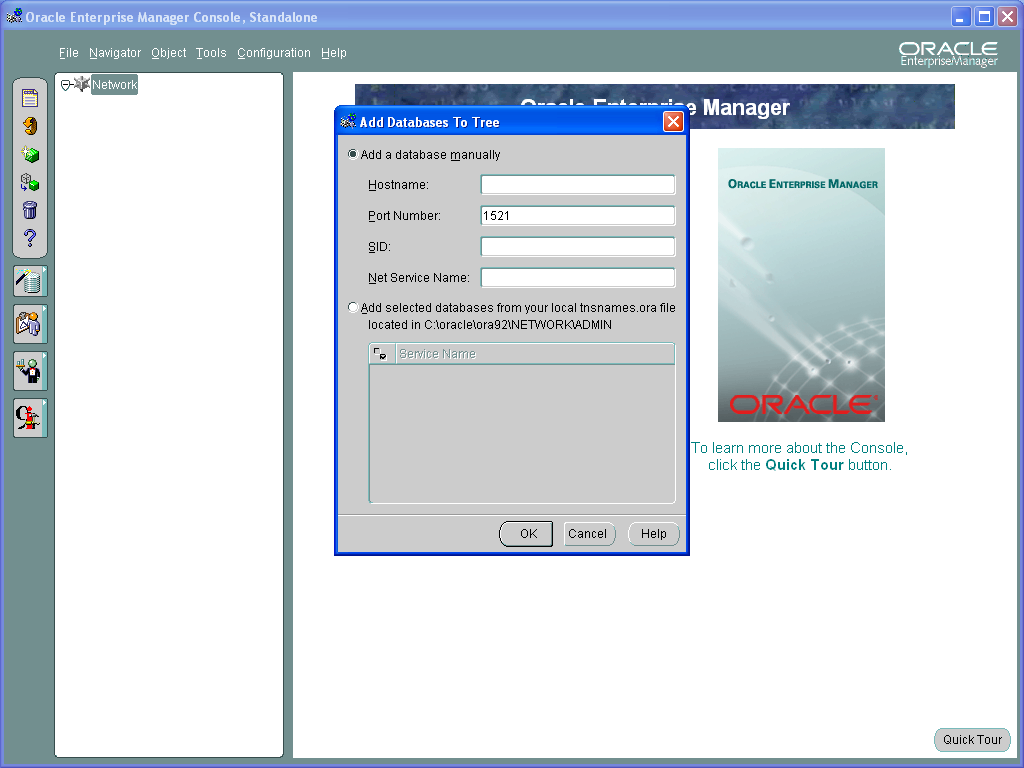This screenshot has width=1024, height=768.
Task: Click the Quick Tour button
Action: (x=972, y=739)
